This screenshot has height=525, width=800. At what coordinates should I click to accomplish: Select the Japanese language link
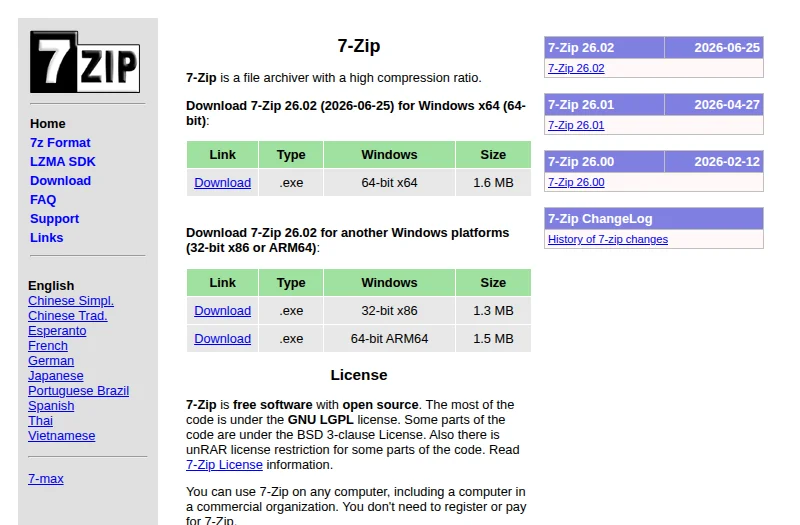coord(56,376)
